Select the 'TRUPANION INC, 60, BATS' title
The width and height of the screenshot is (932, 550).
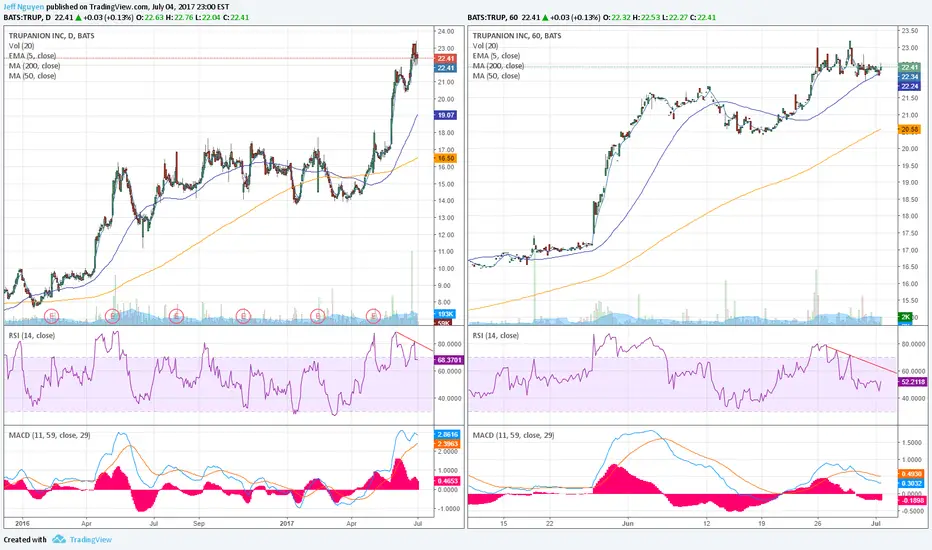(517, 36)
